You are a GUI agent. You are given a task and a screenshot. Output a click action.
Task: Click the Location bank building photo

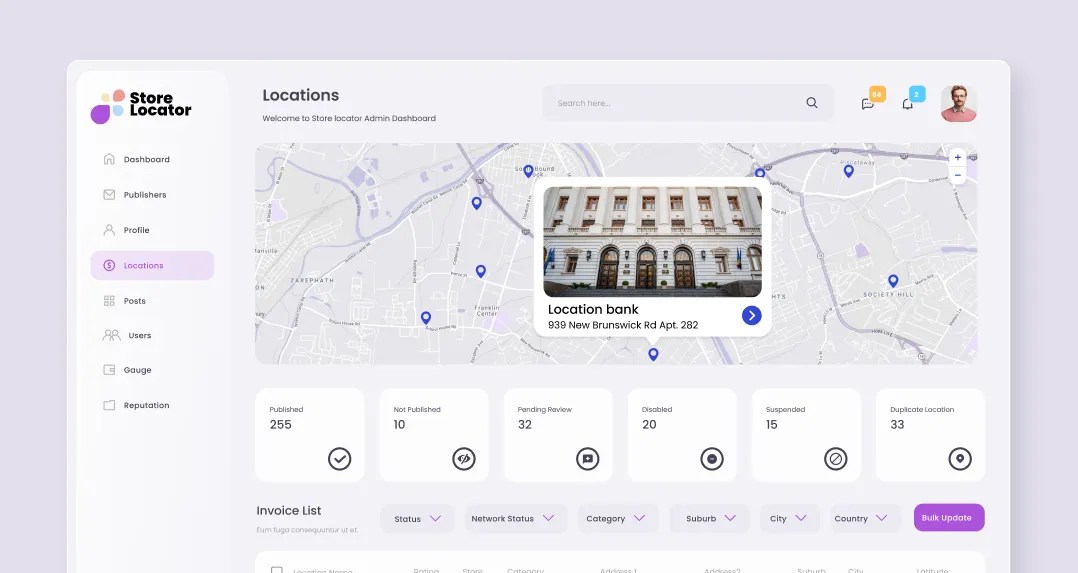(652, 241)
